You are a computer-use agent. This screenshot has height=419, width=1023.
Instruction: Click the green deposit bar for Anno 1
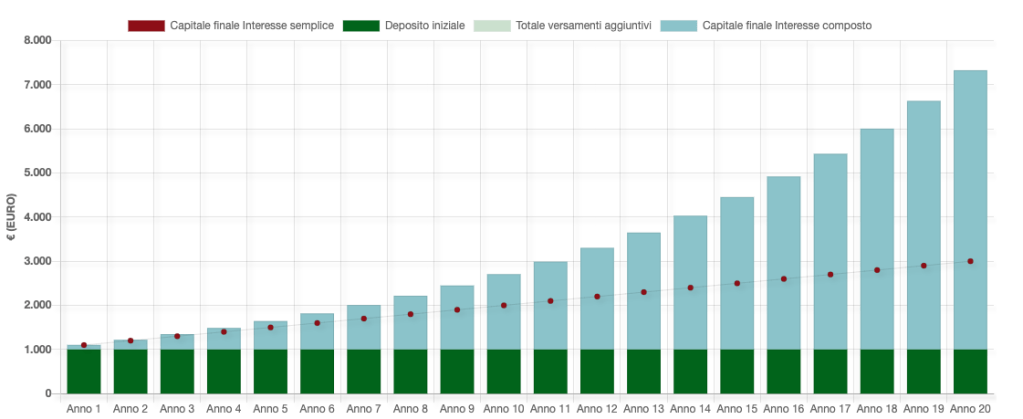pyautogui.click(x=84, y=371)
